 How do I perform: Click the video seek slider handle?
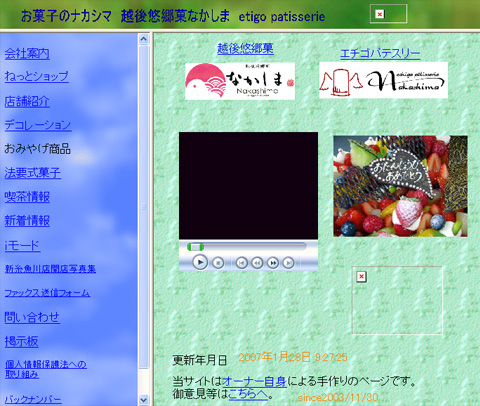click(195, 247)
